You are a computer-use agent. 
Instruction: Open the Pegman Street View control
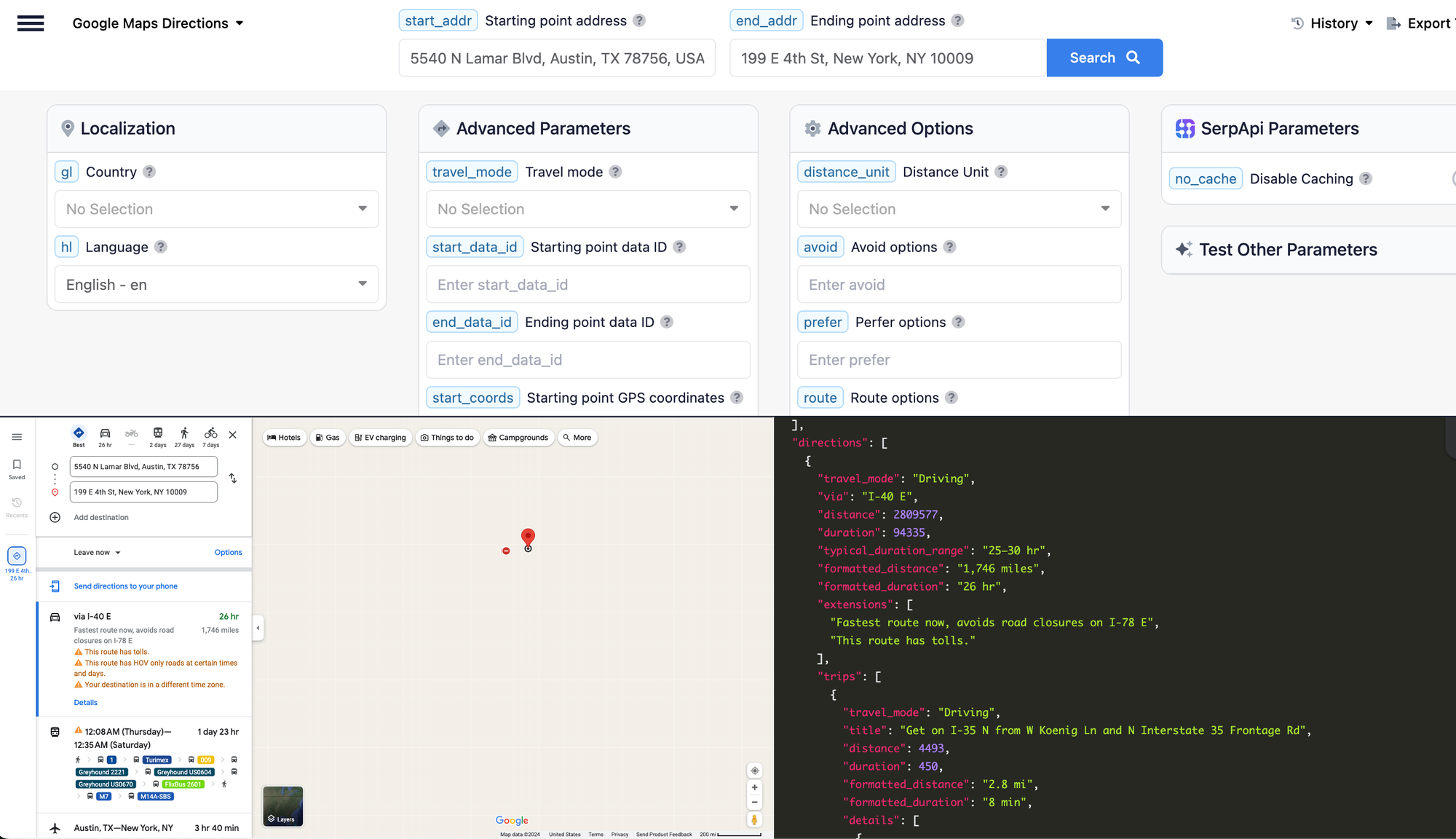755,820
